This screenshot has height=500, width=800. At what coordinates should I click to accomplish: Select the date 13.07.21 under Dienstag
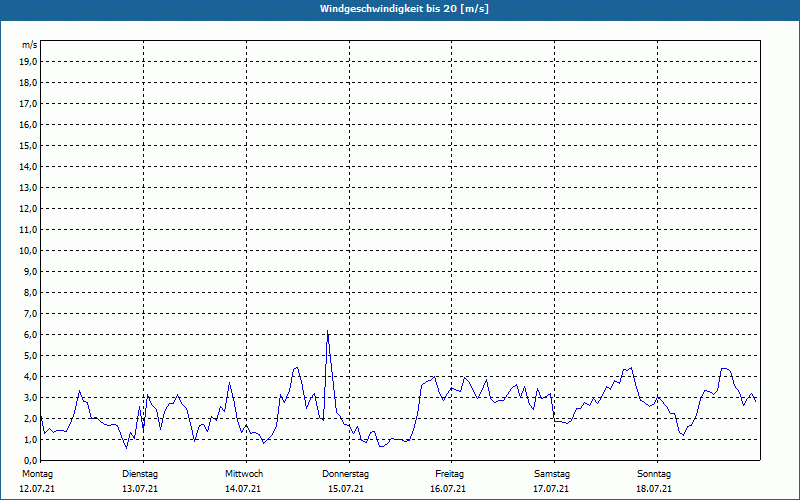(140, 489)
